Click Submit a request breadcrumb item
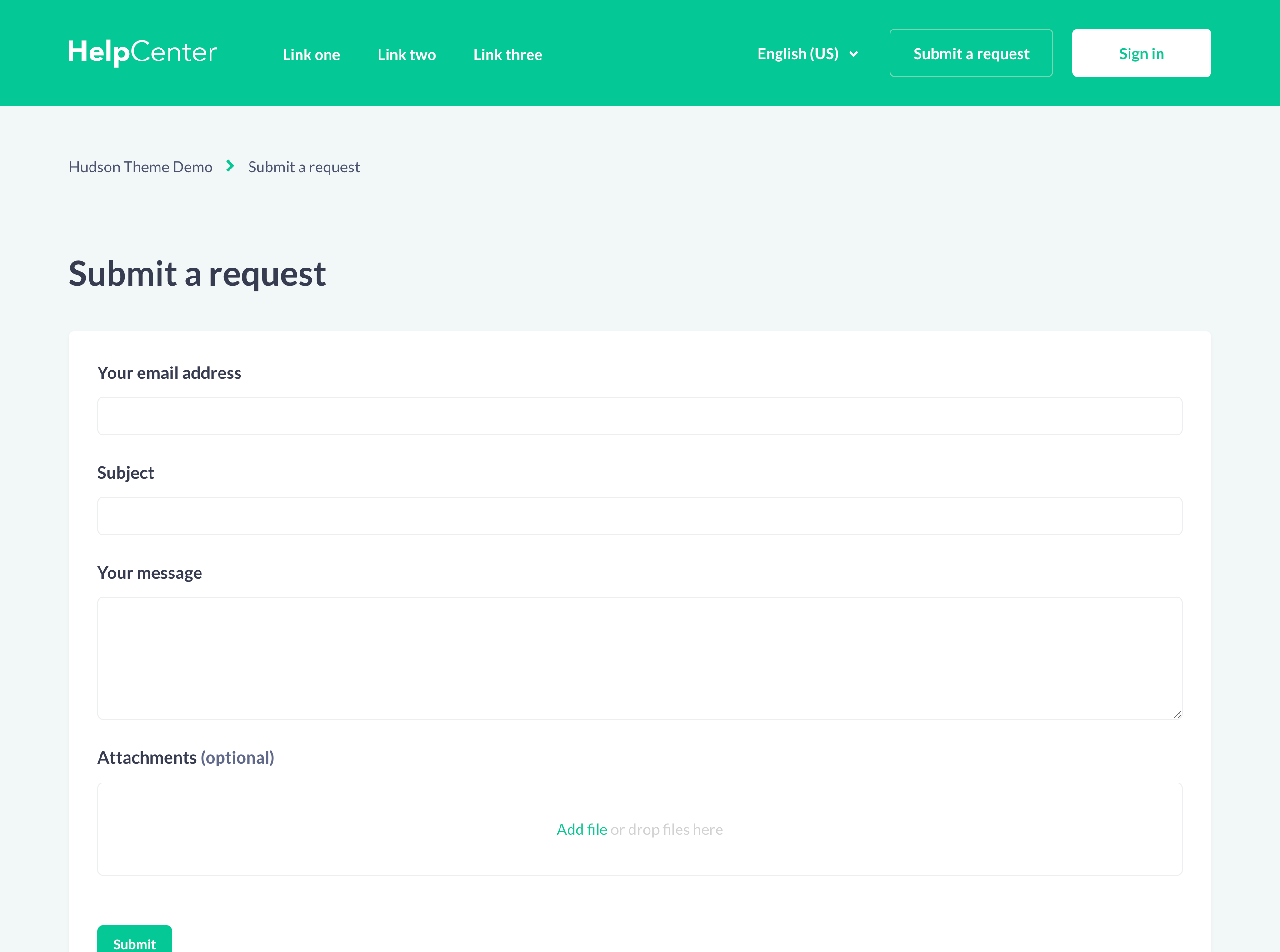Image resolution: width=1280 pixels, height=952 pixels. tap(304, 167)
